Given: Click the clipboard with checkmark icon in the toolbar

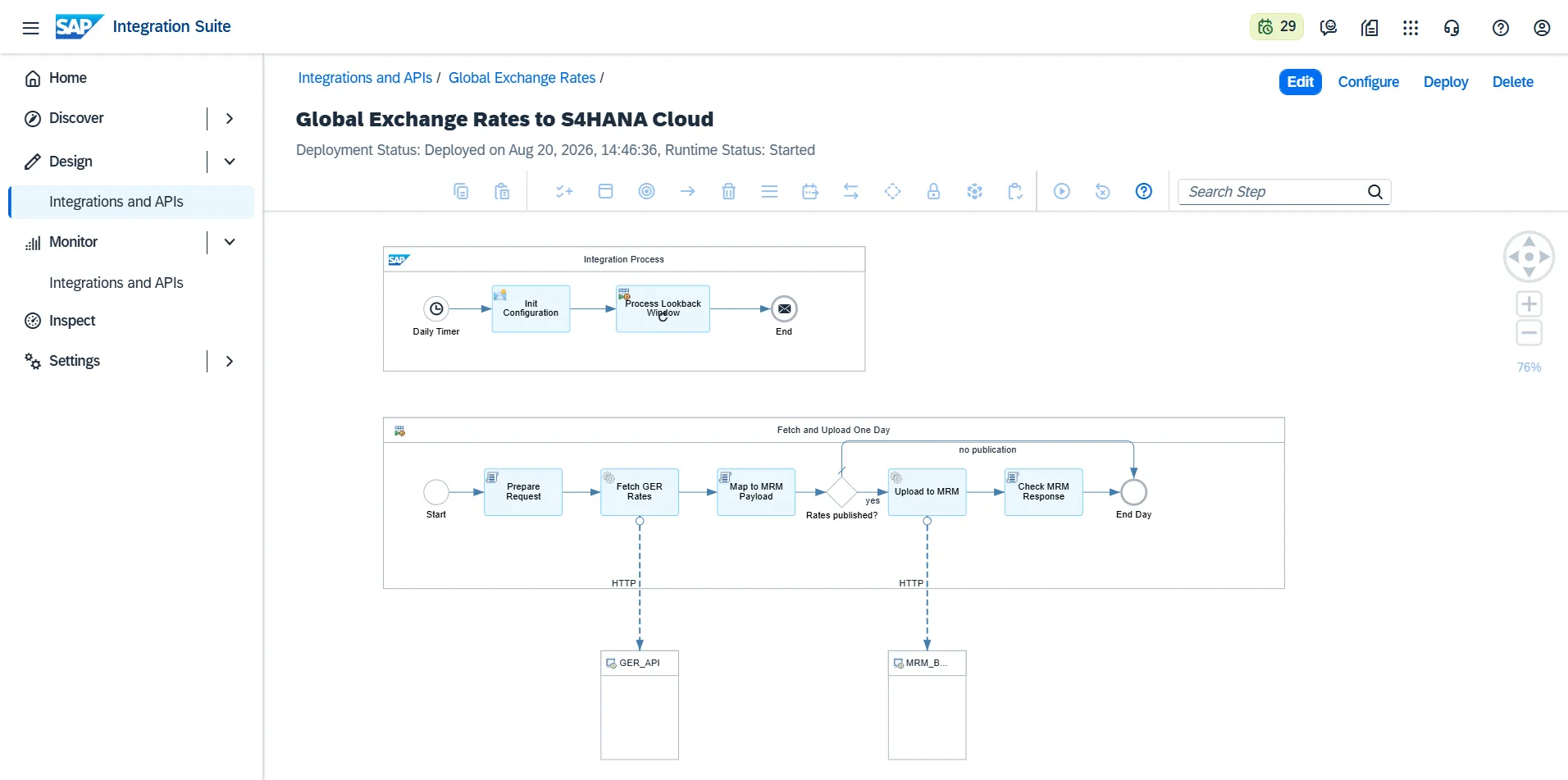Looking at the screenshot, I should pos(1015,191).
